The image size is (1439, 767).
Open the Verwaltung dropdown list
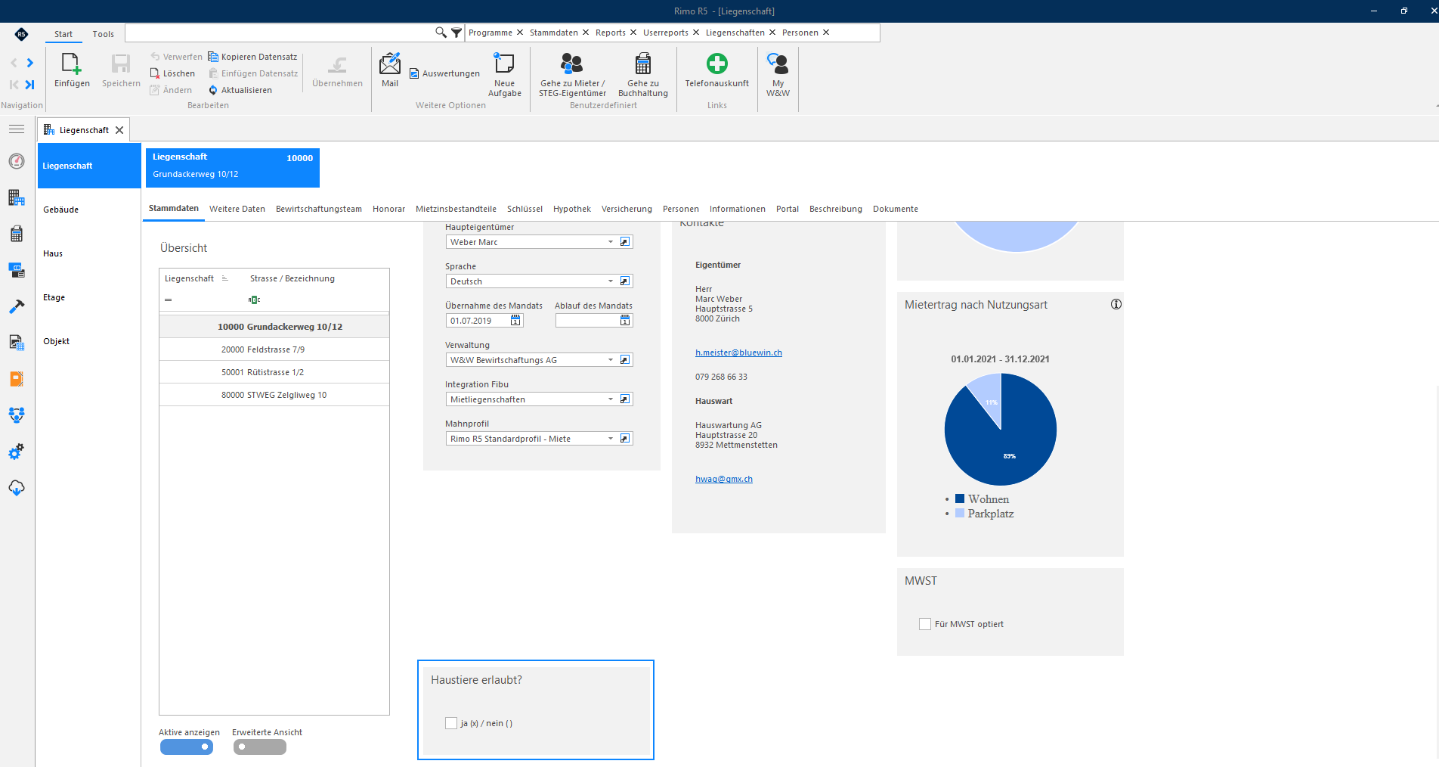pyautogui.click(x=610, y=360)
